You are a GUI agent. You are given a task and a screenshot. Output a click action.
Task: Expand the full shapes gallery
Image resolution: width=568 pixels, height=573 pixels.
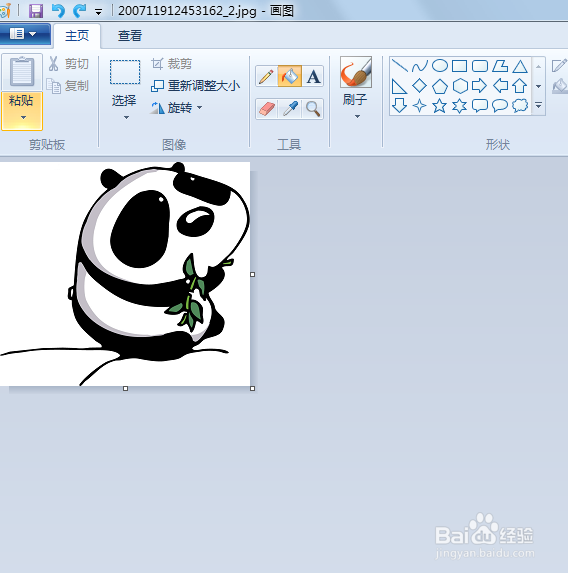[538, 106]
